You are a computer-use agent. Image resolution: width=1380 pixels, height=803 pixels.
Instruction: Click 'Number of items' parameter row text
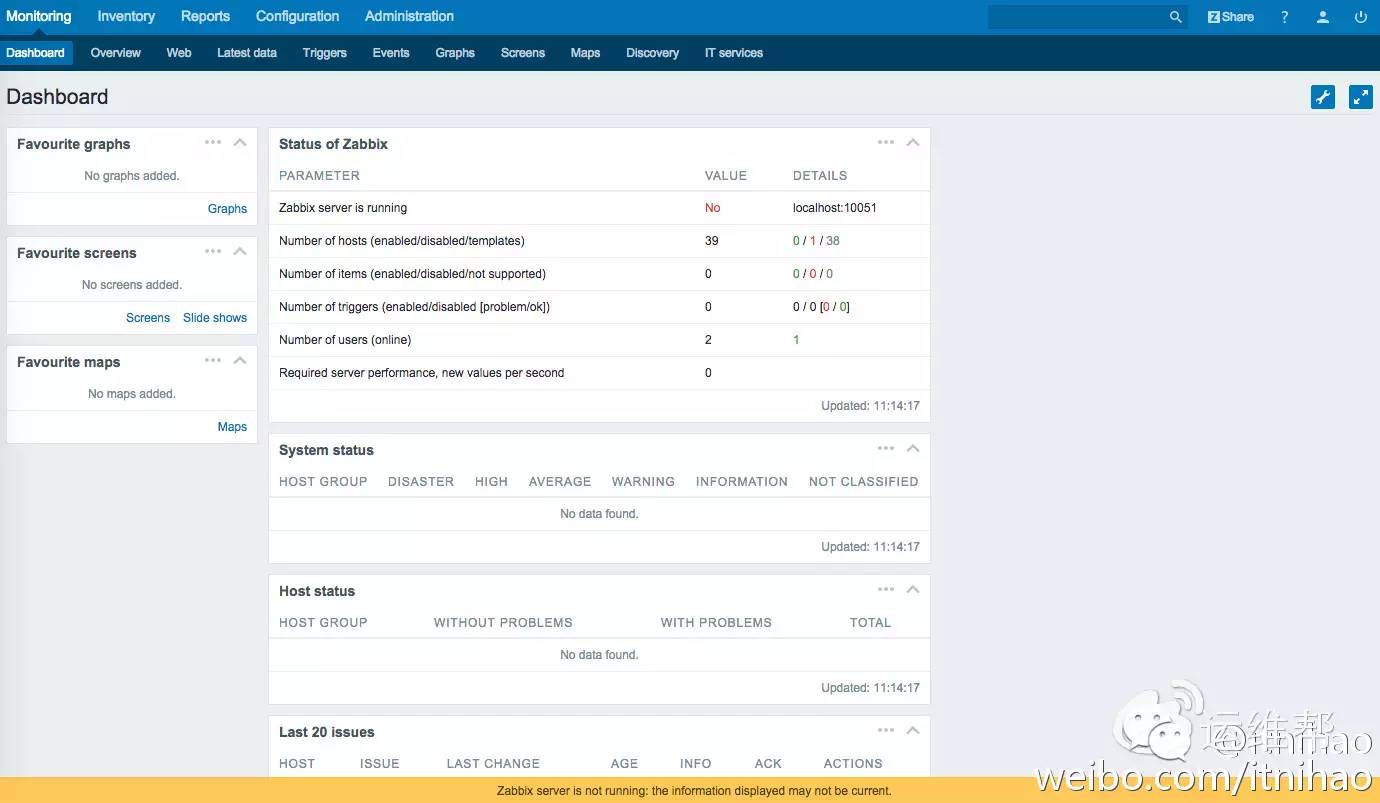[x=412, y=274]
